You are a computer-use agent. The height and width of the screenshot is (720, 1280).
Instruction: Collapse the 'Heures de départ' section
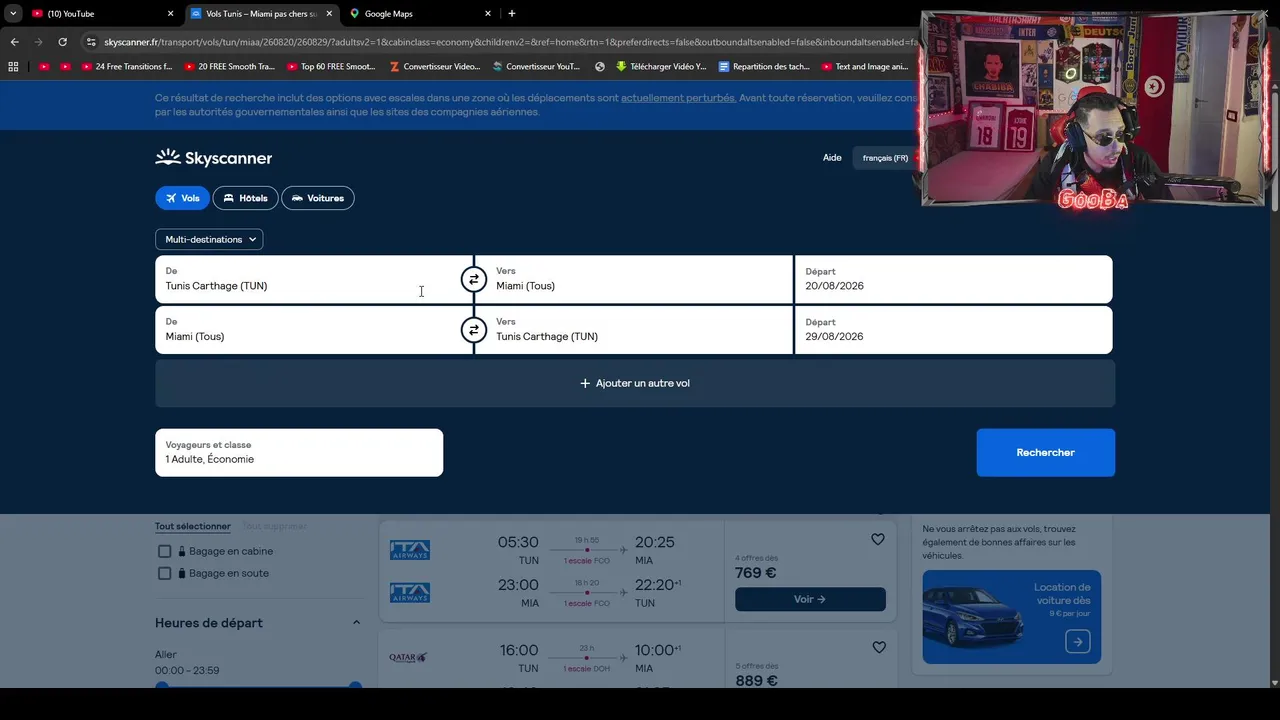tap(356, 623)
